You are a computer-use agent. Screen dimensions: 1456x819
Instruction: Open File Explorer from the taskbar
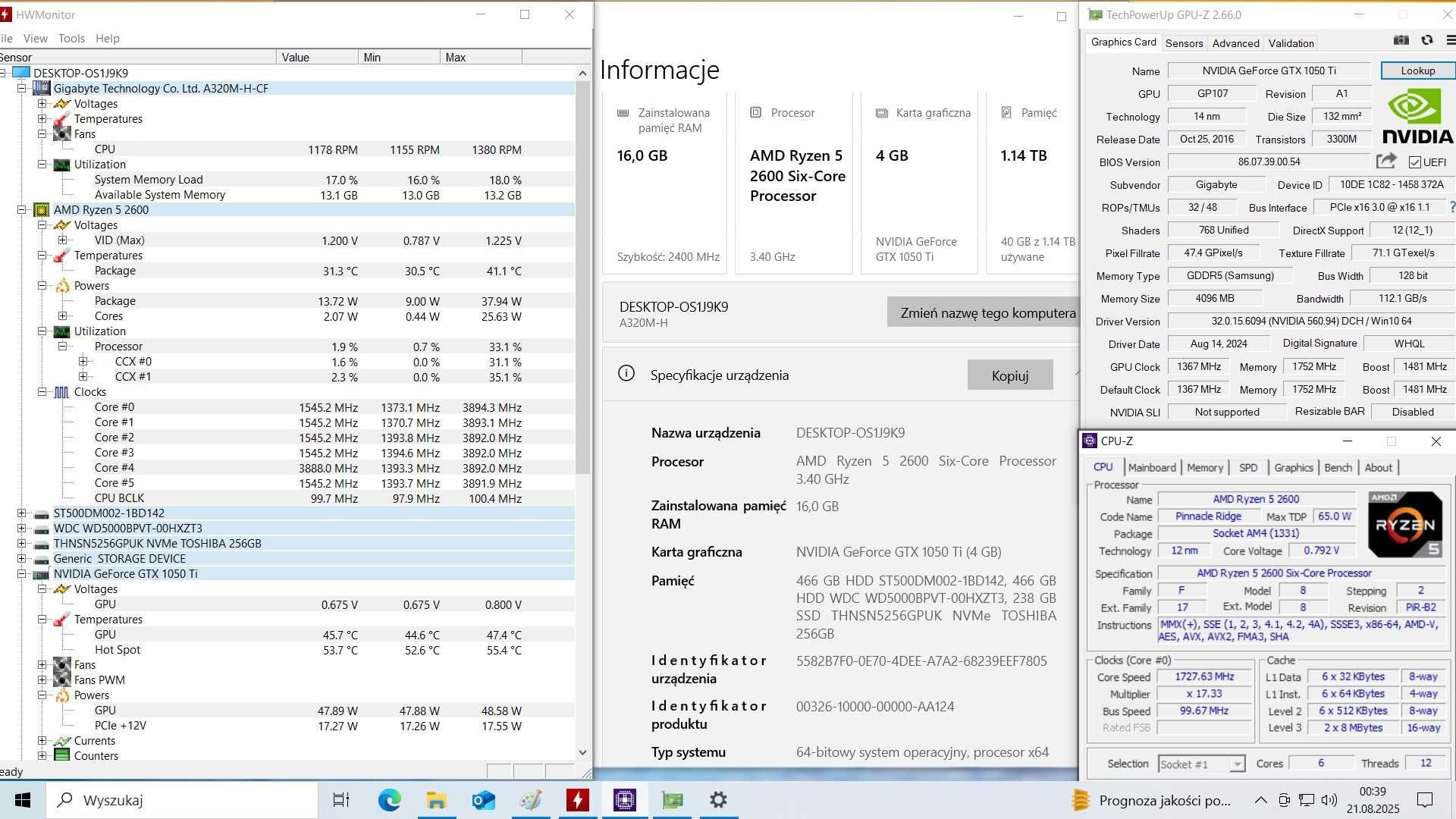[x=436, y=800]
